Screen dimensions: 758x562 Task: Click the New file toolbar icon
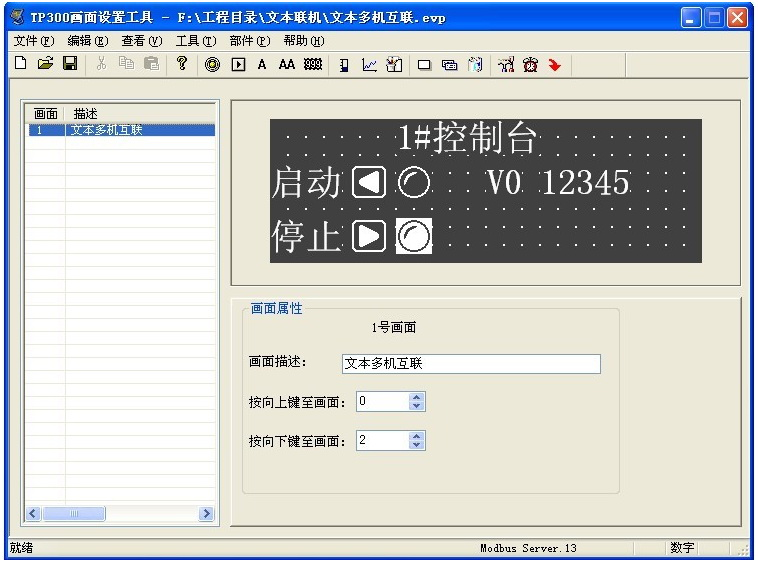pyautogui.click(x=20, y=64)
